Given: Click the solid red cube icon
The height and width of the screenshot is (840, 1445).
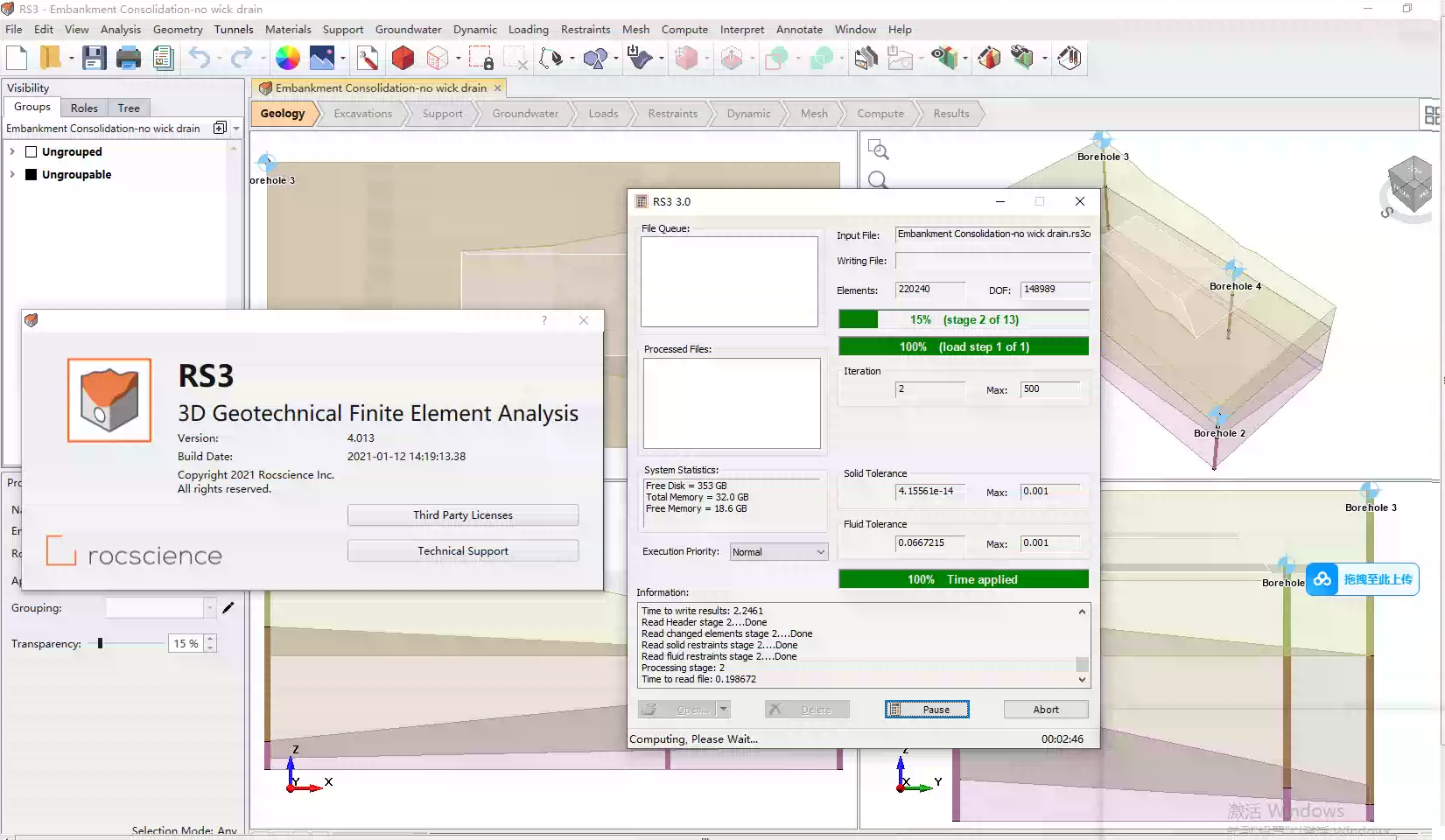Looking at the screenshot, I should pos(403,59).
